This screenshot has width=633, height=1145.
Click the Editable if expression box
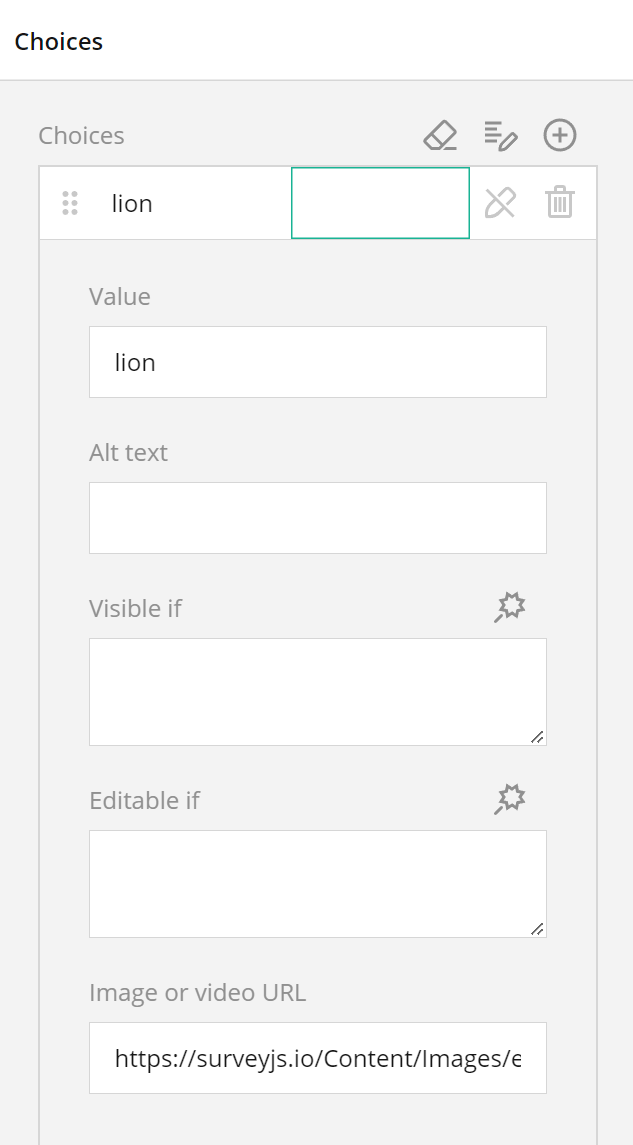click(317, 882)
